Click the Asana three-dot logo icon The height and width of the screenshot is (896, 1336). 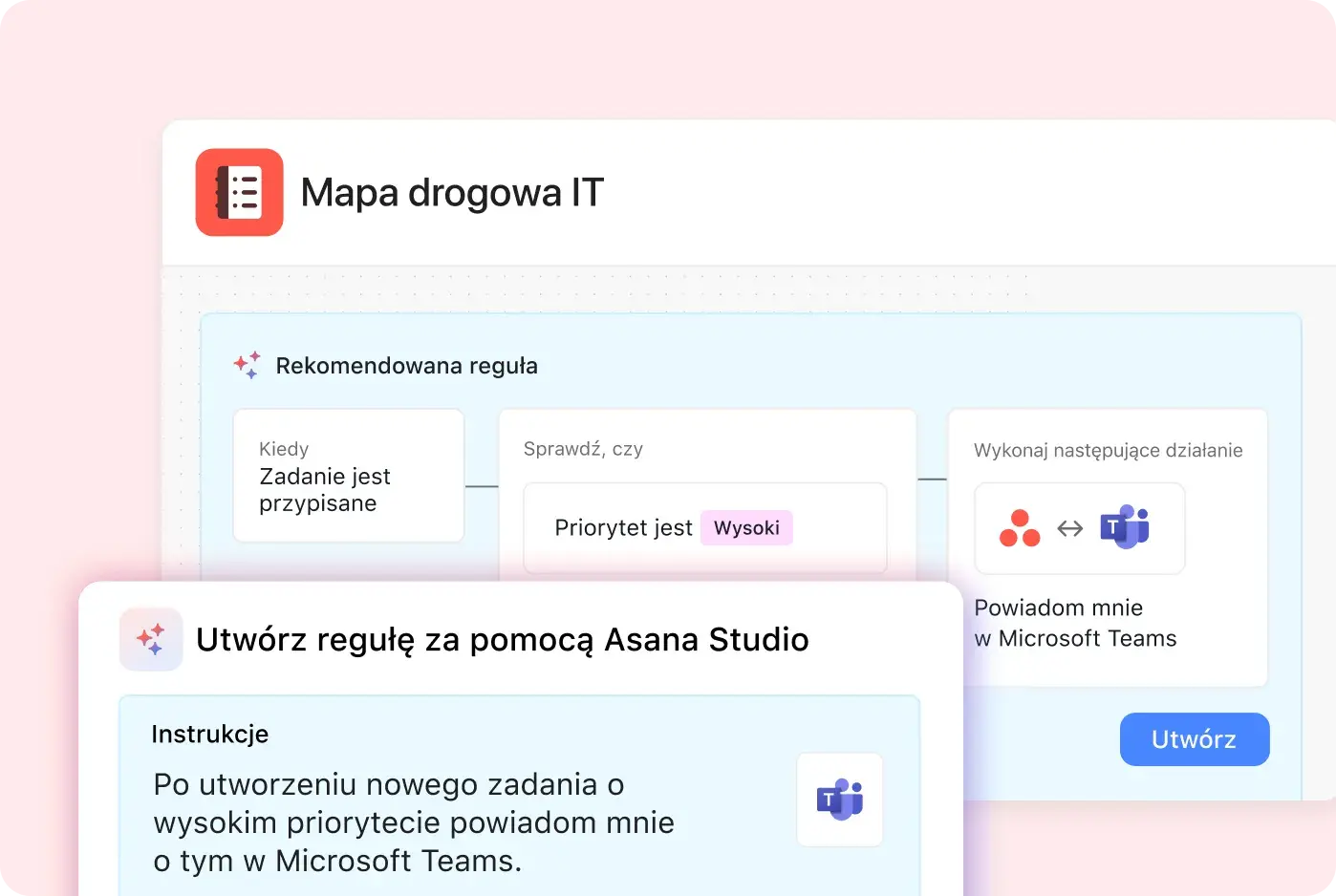click(x=1020, y=528)
